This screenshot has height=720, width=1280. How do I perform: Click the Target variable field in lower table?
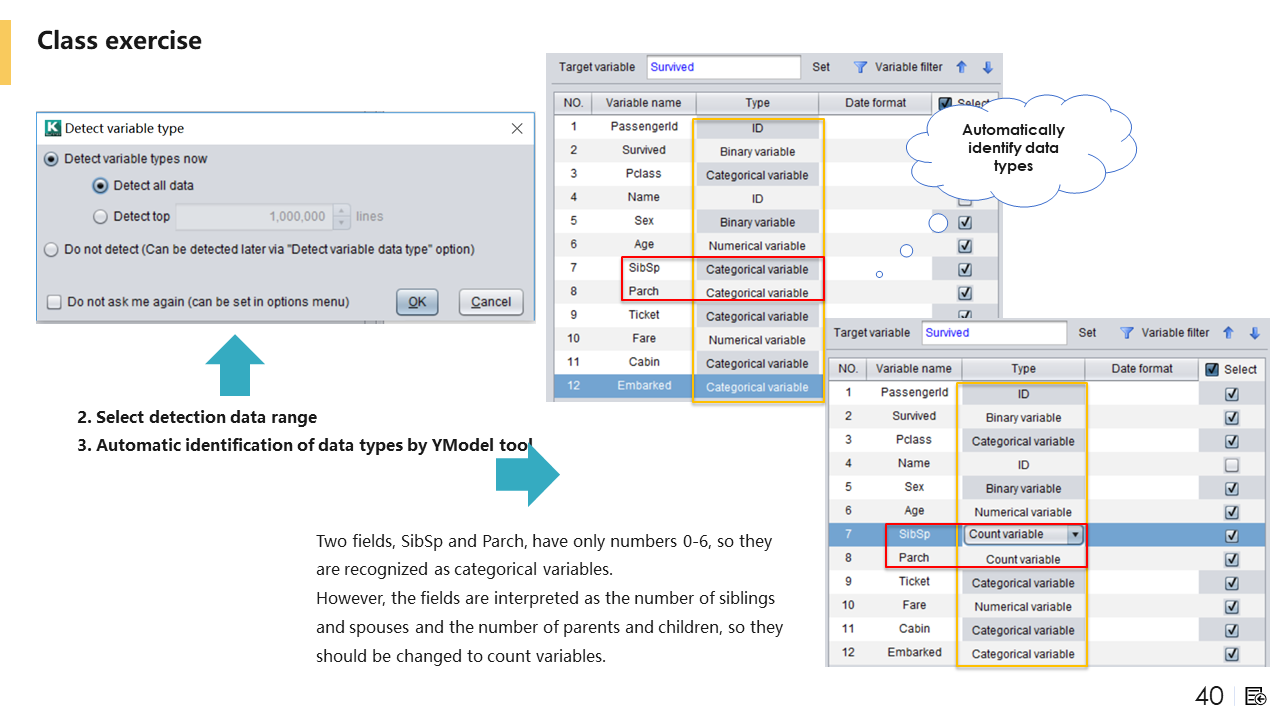[994, 333]
